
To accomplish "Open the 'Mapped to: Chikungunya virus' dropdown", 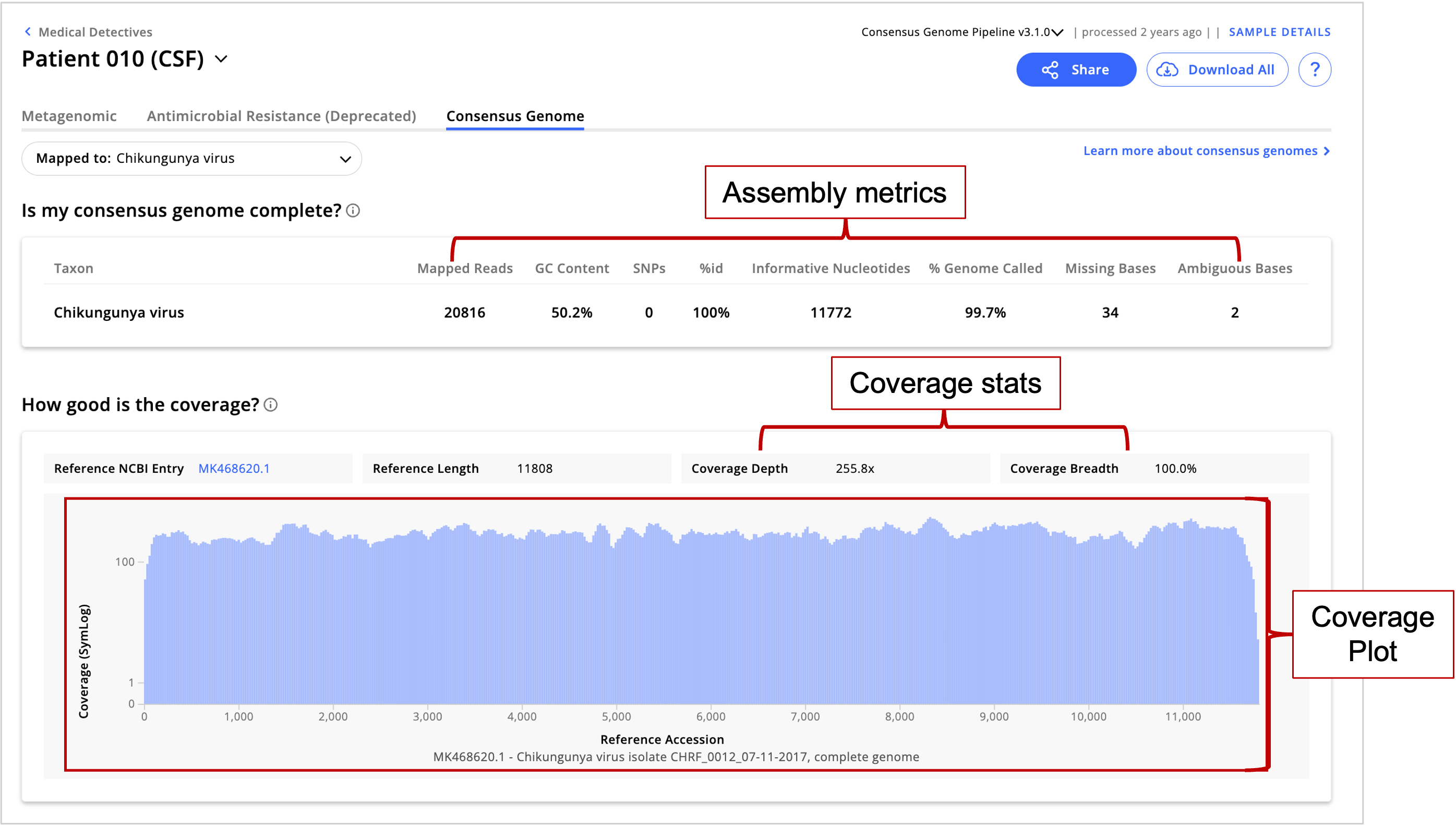I will [x=191, y=159].
